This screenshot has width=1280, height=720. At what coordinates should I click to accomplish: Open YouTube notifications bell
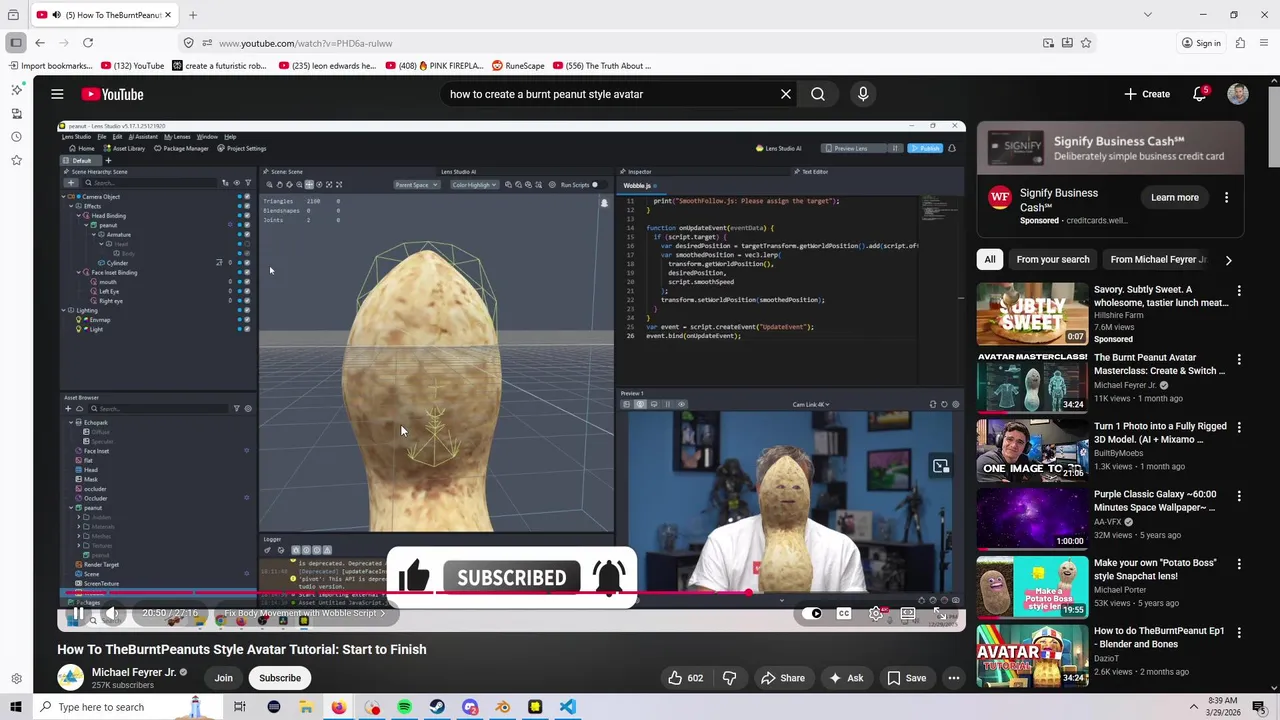click(1200, 94)
